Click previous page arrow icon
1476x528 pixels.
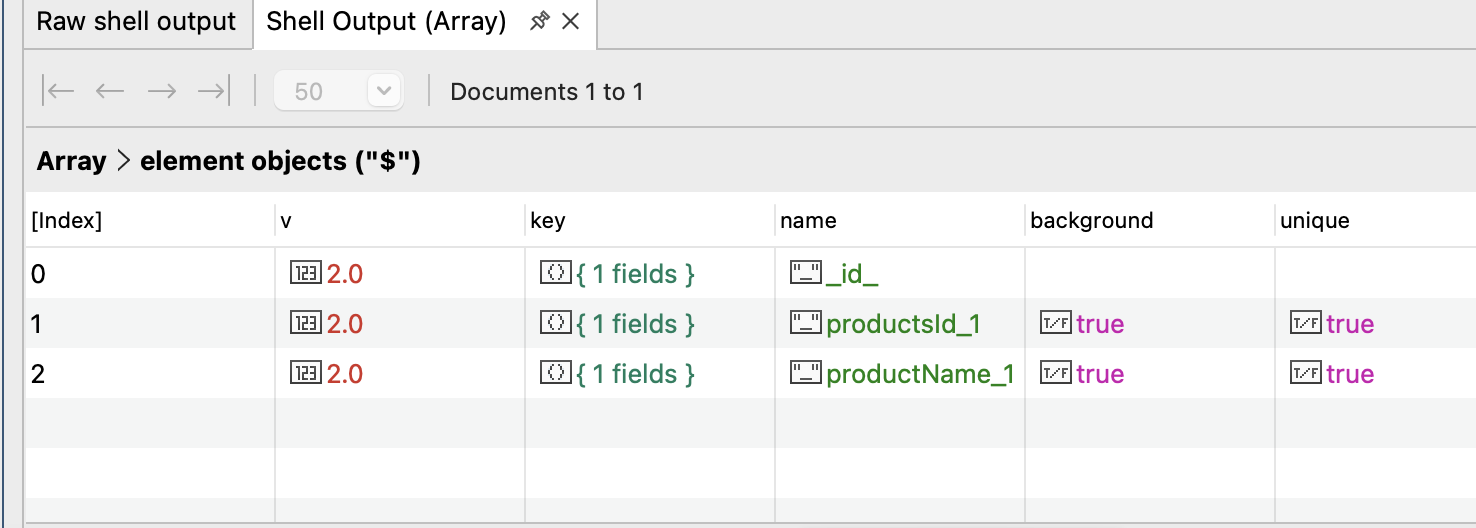(x=109, y=92)
